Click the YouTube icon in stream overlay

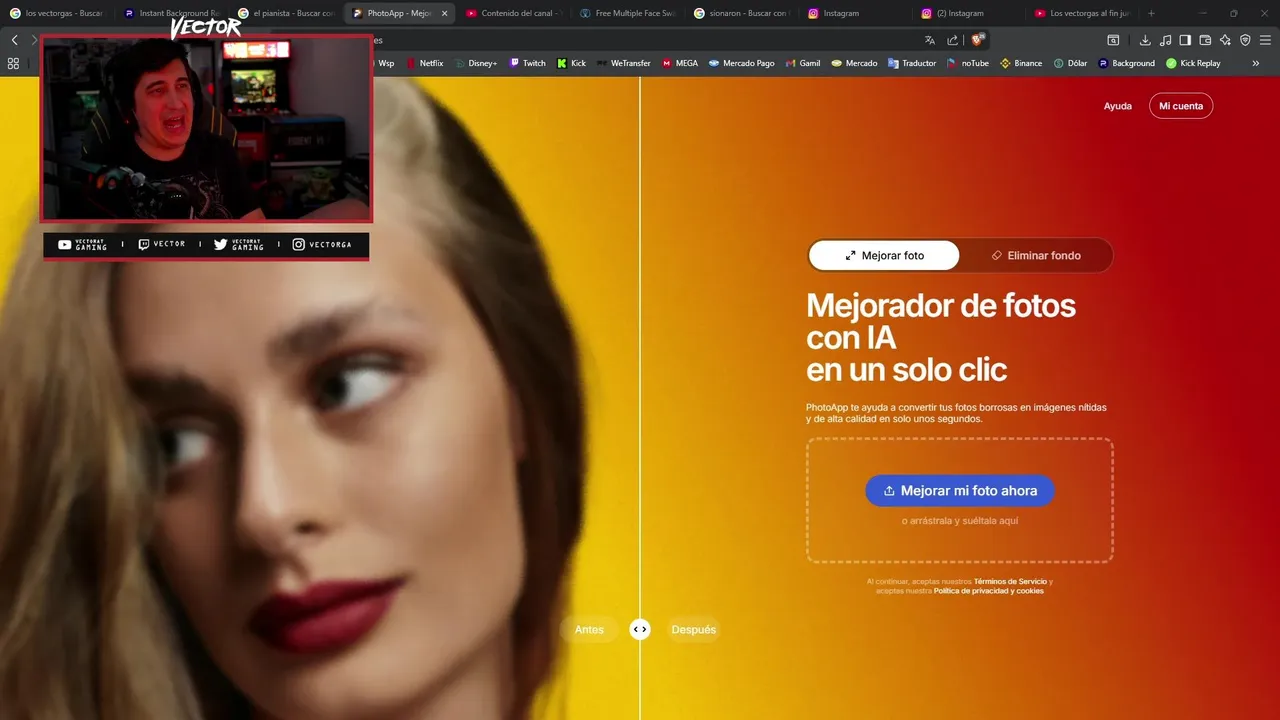tap(65, 245)
